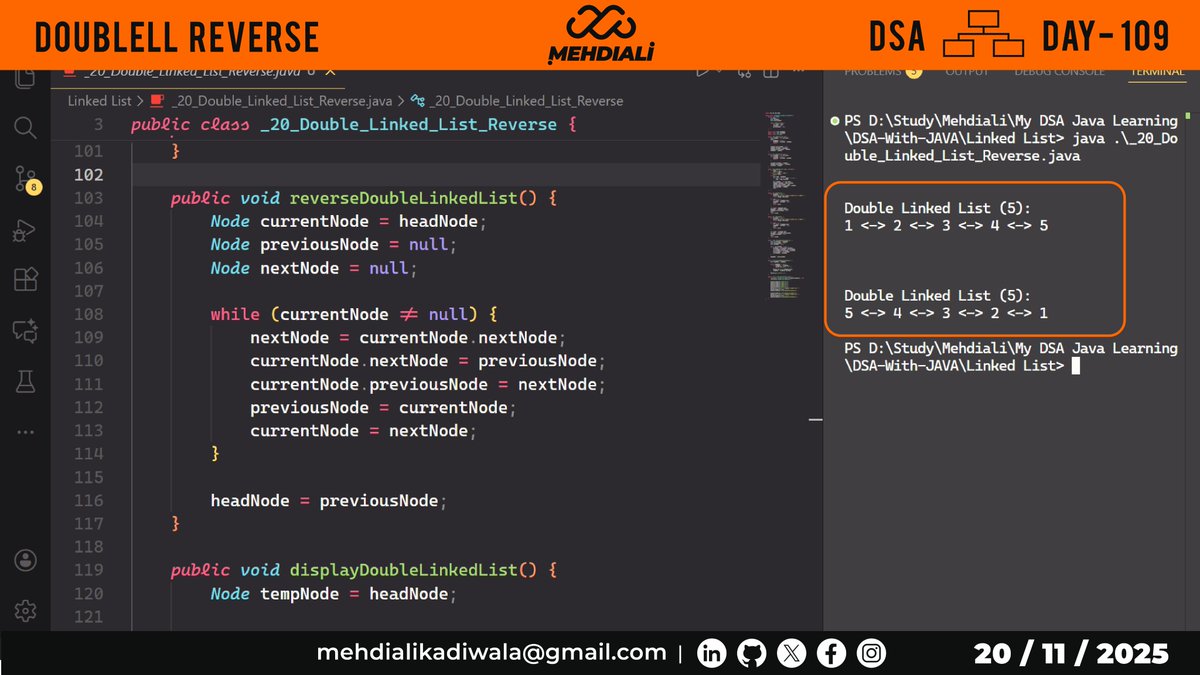Click the sticky scroll line public class _20_Double_Linked_List_Reverse
Viewport: 1200px width, 675px height.
coord(353,125)
